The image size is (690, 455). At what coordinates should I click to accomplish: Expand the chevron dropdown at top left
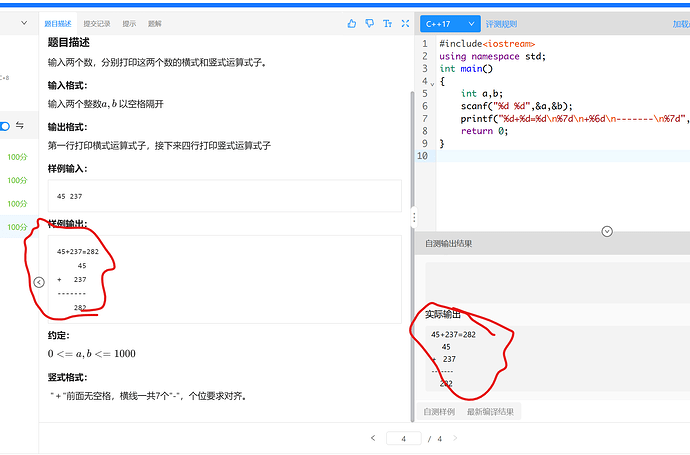[x=24, y=23]
